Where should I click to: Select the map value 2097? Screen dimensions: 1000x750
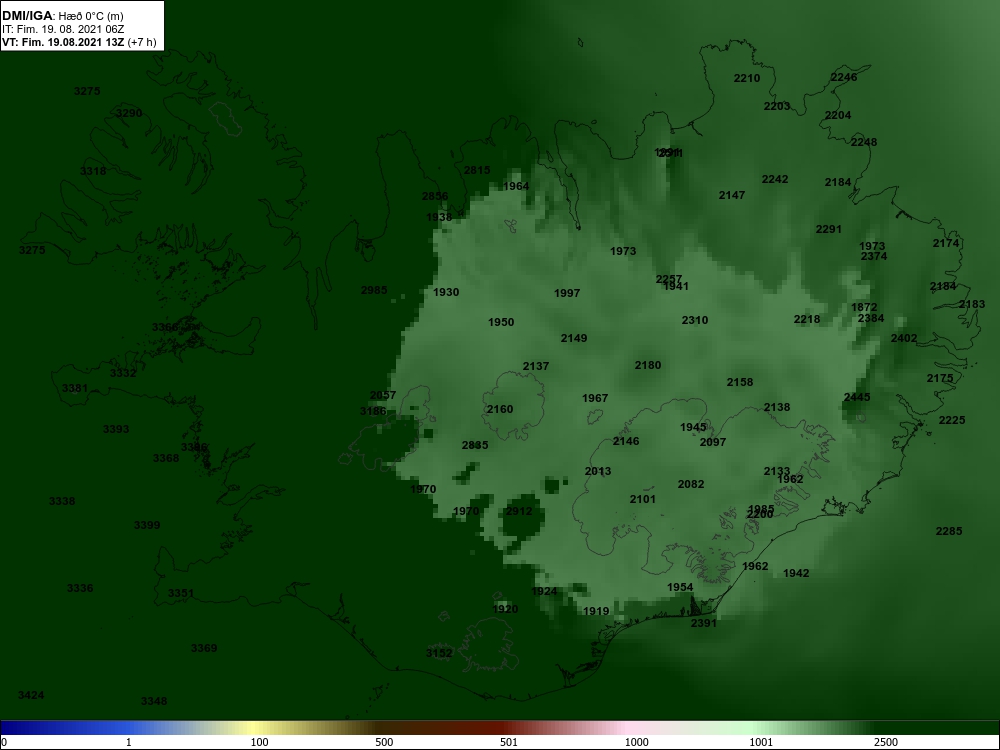712,442
